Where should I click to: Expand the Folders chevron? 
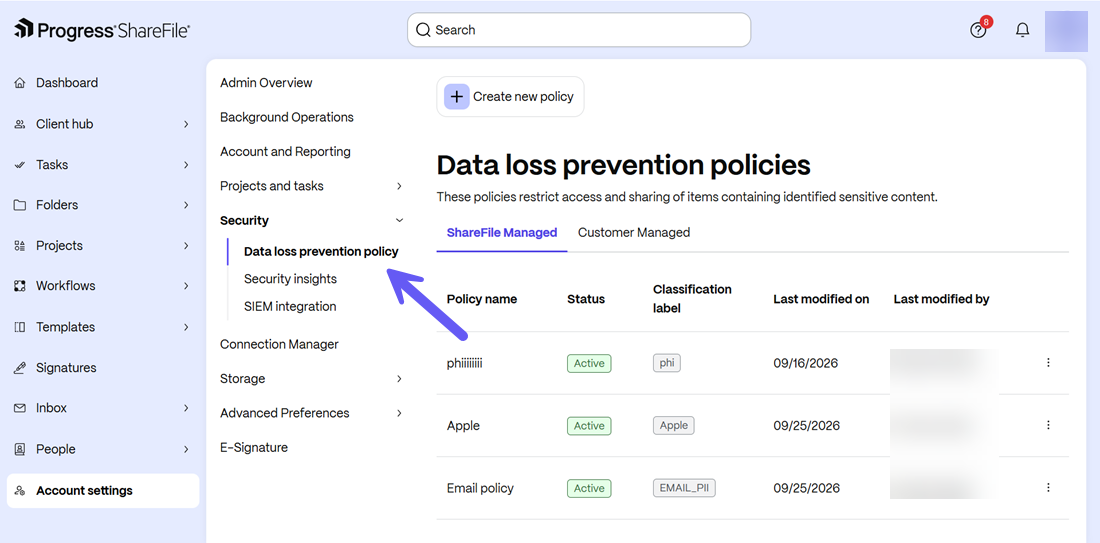(x=187, y=205)
